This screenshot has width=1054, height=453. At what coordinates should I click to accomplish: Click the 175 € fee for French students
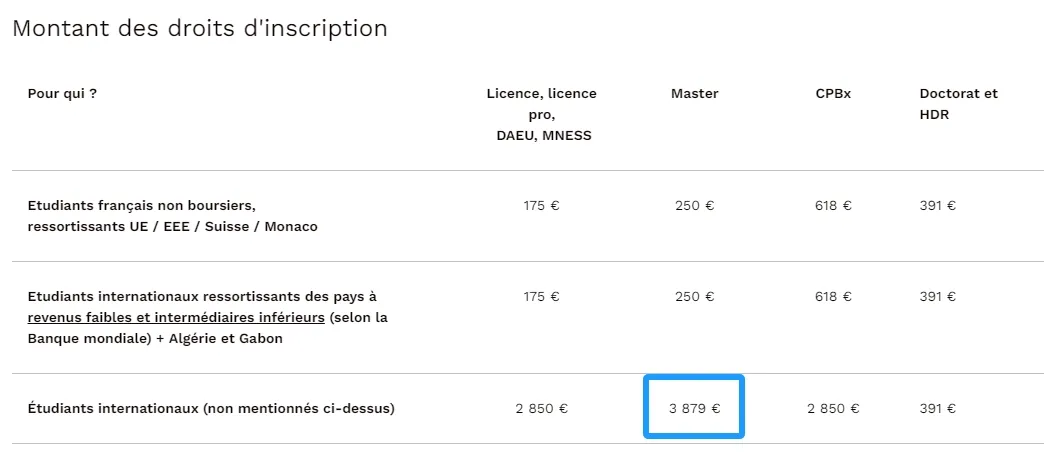point(542,206)
